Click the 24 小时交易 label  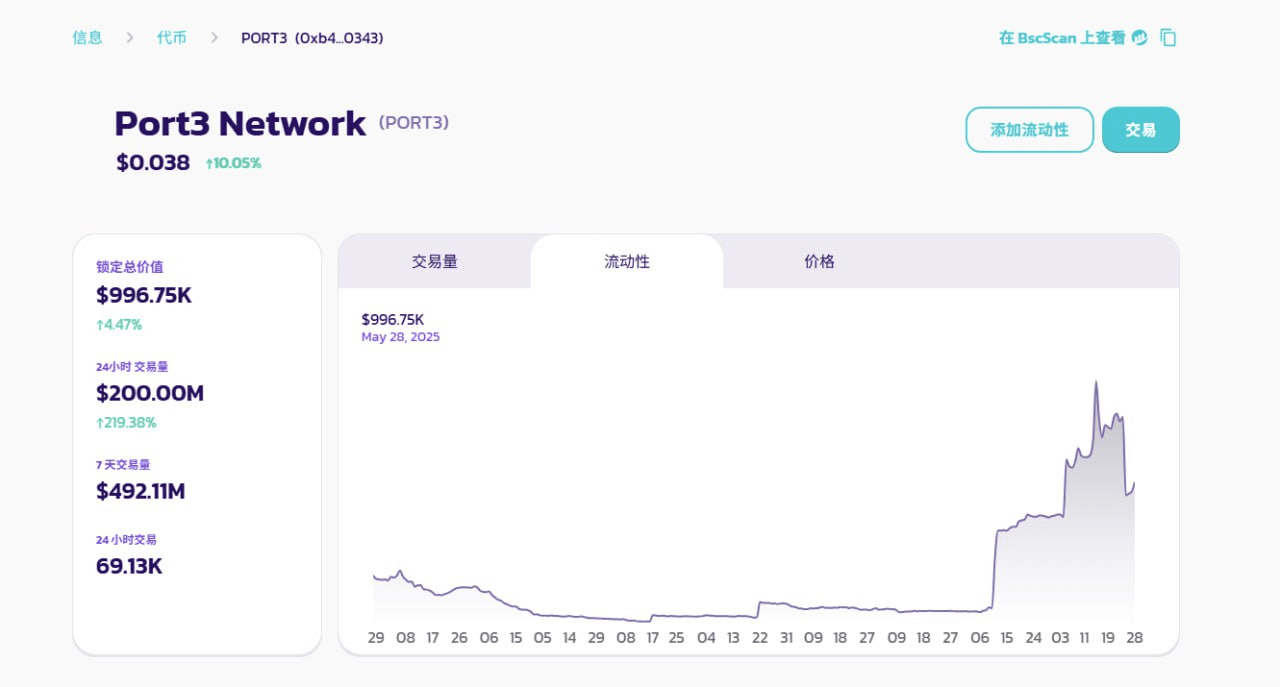pos(126,540)
